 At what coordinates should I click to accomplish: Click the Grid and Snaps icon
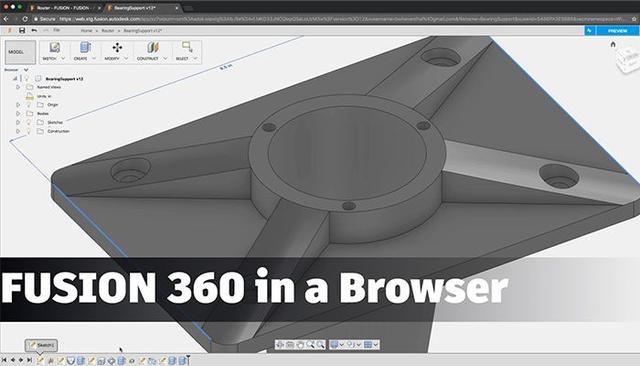click(x=351, y=345)
